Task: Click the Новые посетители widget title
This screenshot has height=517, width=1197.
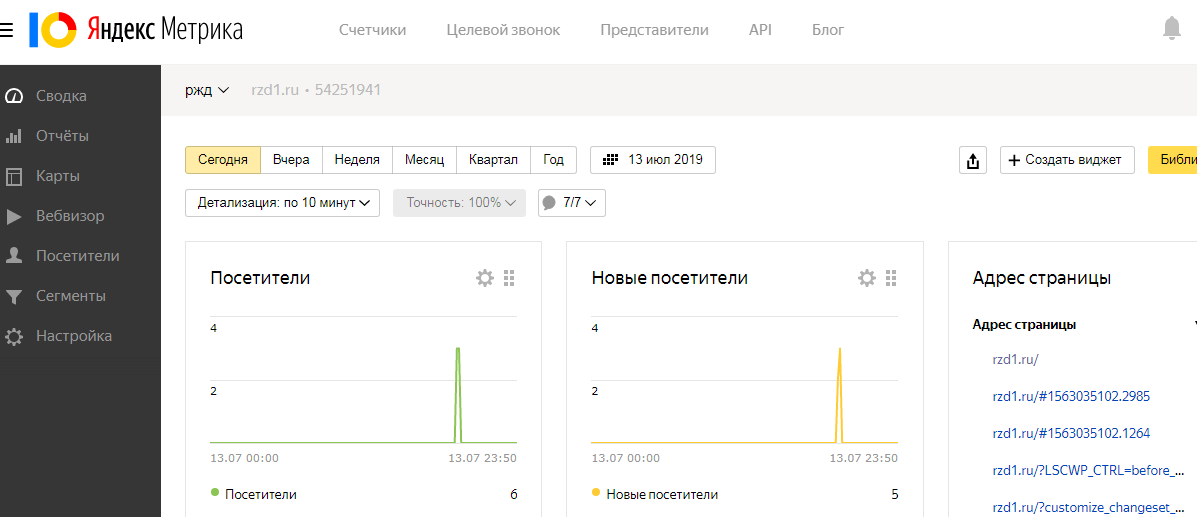Action: click(669, 278)
